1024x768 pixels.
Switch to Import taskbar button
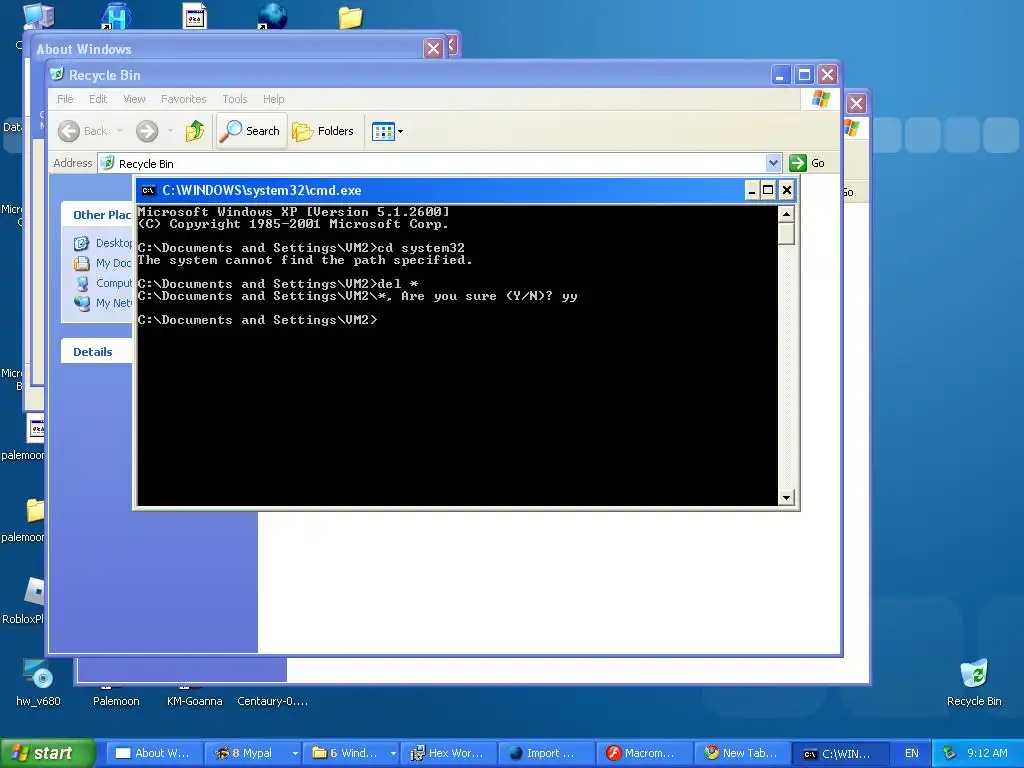click(x=546, y=753)
